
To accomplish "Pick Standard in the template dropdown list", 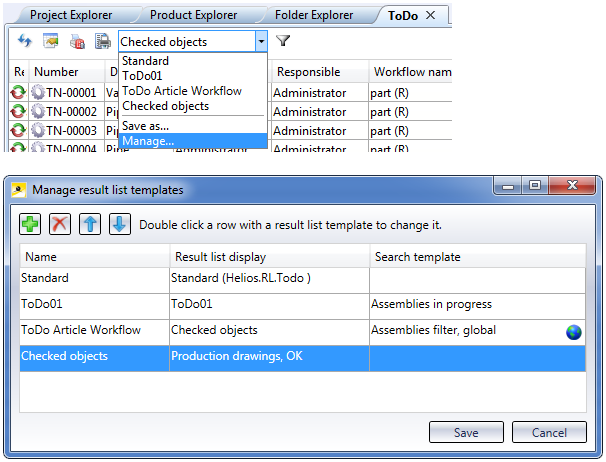I will coord(145,61).
